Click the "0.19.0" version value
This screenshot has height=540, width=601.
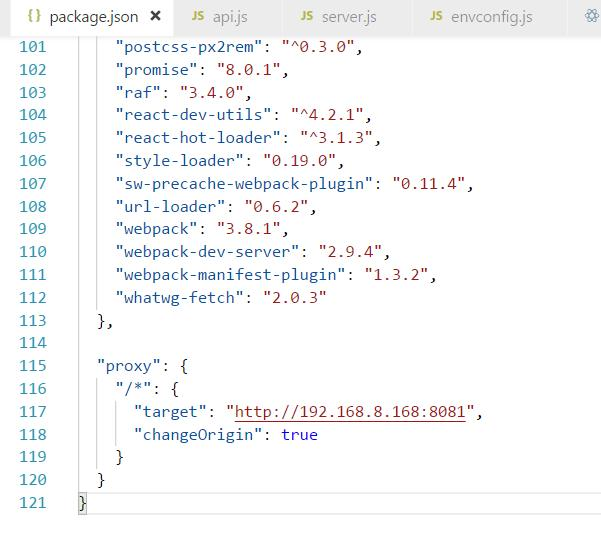[299, 161]
